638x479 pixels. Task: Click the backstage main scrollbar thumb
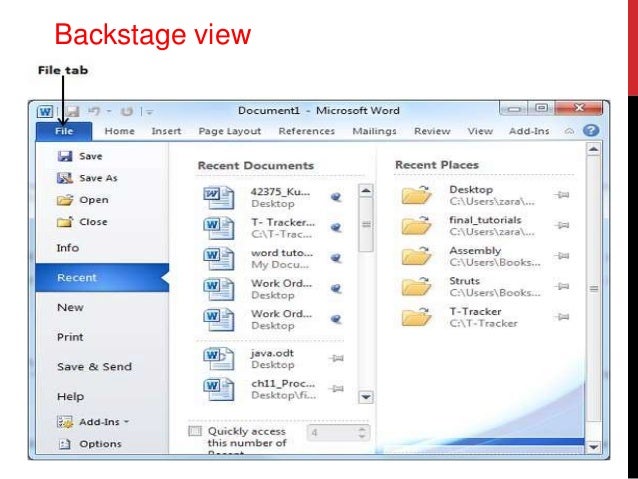pos(594,289)
